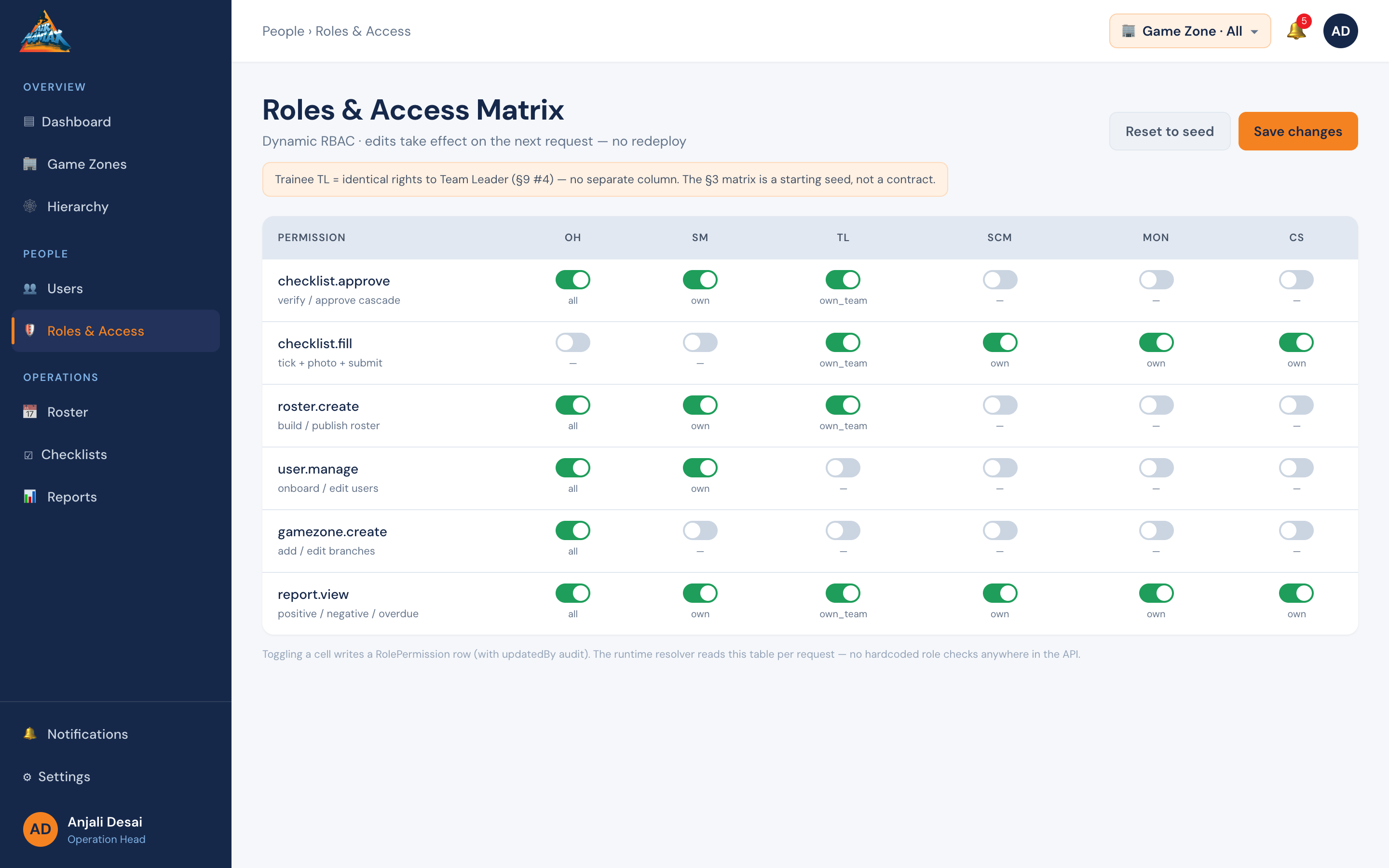The image size is (1389, 868).
Task: Click the PERMISSION column header
Action: pos(311,238)
